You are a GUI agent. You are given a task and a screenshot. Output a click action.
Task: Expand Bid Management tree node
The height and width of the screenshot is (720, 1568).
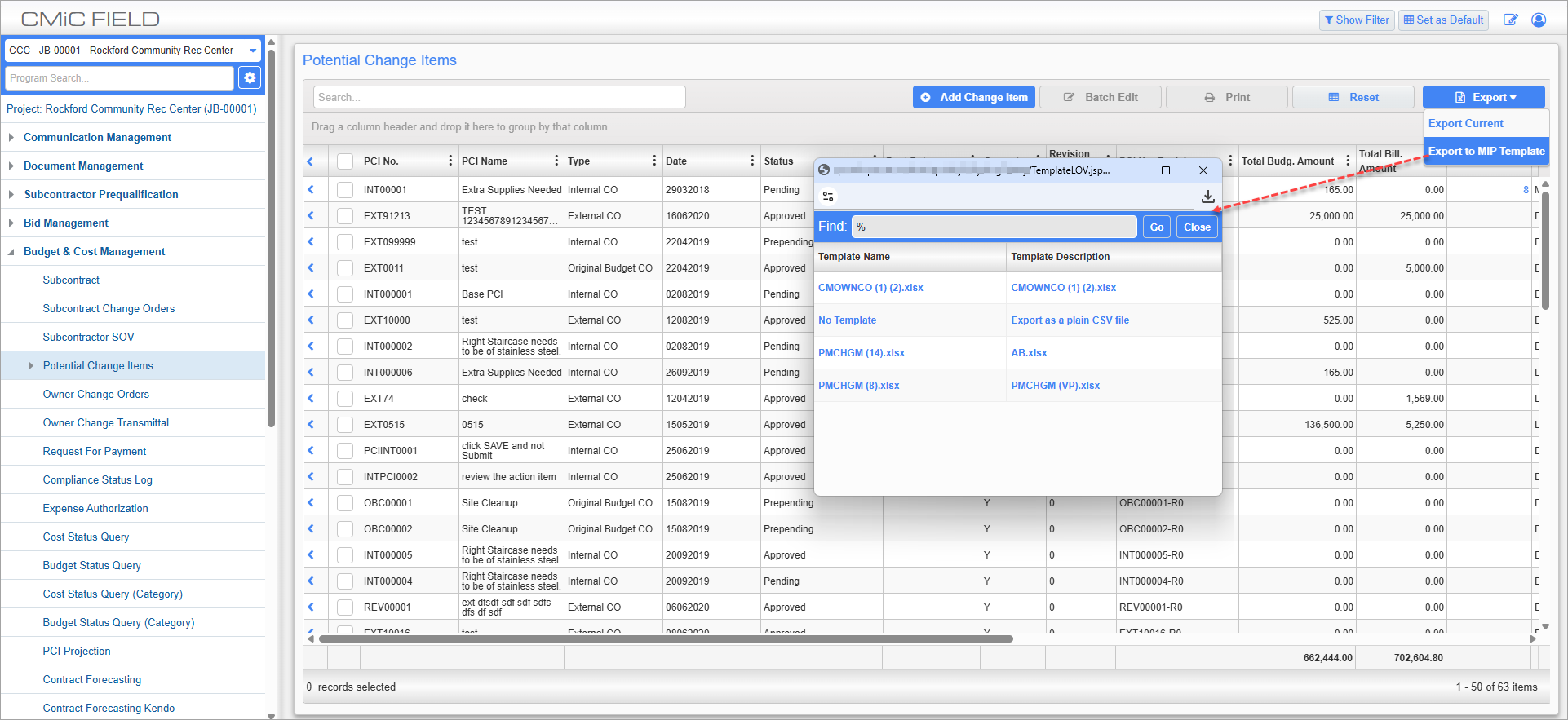[11, 223]
